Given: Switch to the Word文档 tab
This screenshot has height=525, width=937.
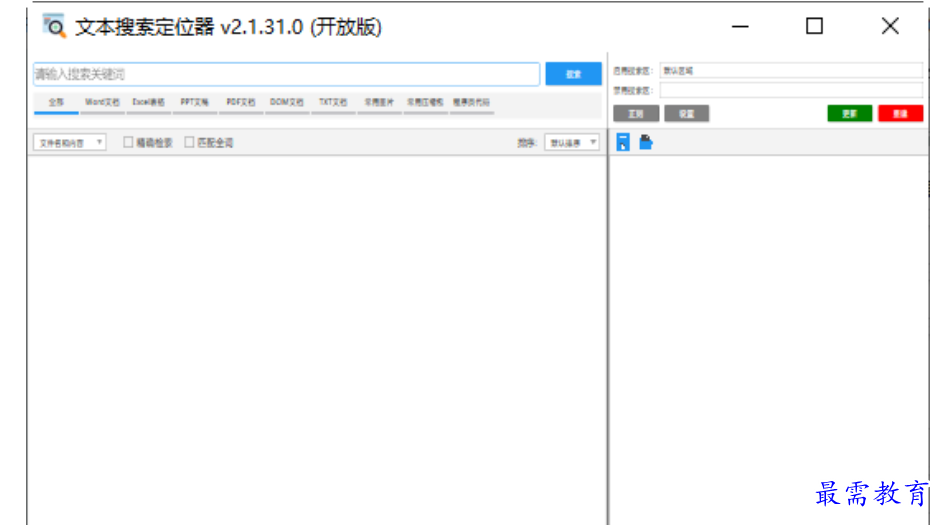Looking at the screenshot, I should tap(102, 103).
